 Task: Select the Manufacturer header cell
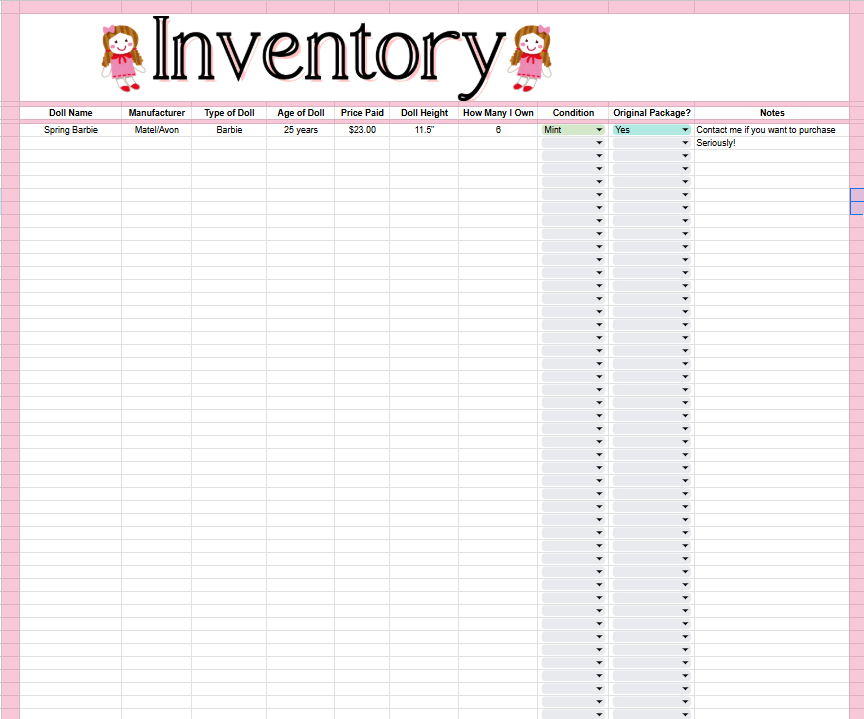click(x=156, y=112)
